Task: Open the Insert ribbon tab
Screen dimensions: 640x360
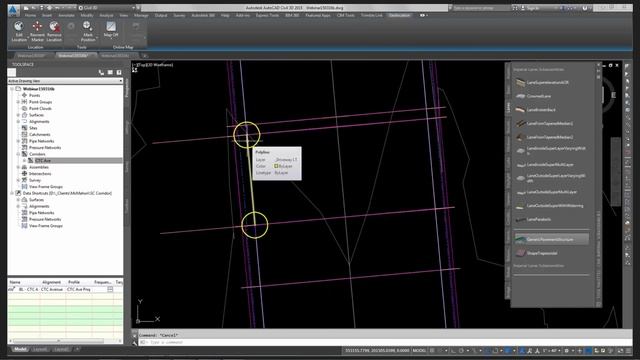Action: 47,16
